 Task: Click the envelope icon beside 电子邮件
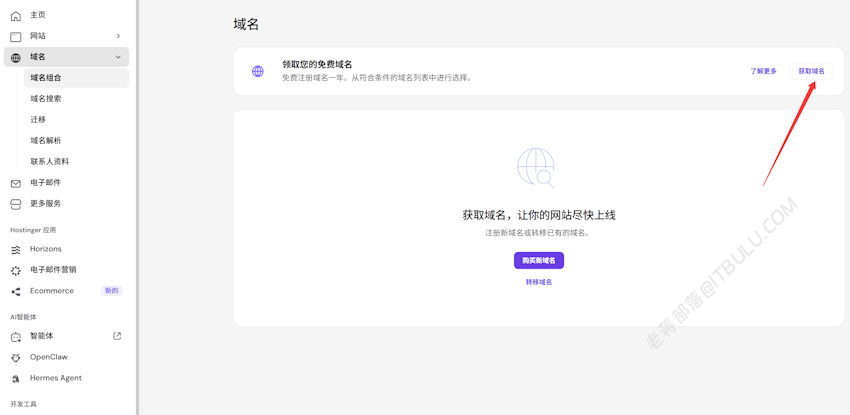(x=16, y=184)
